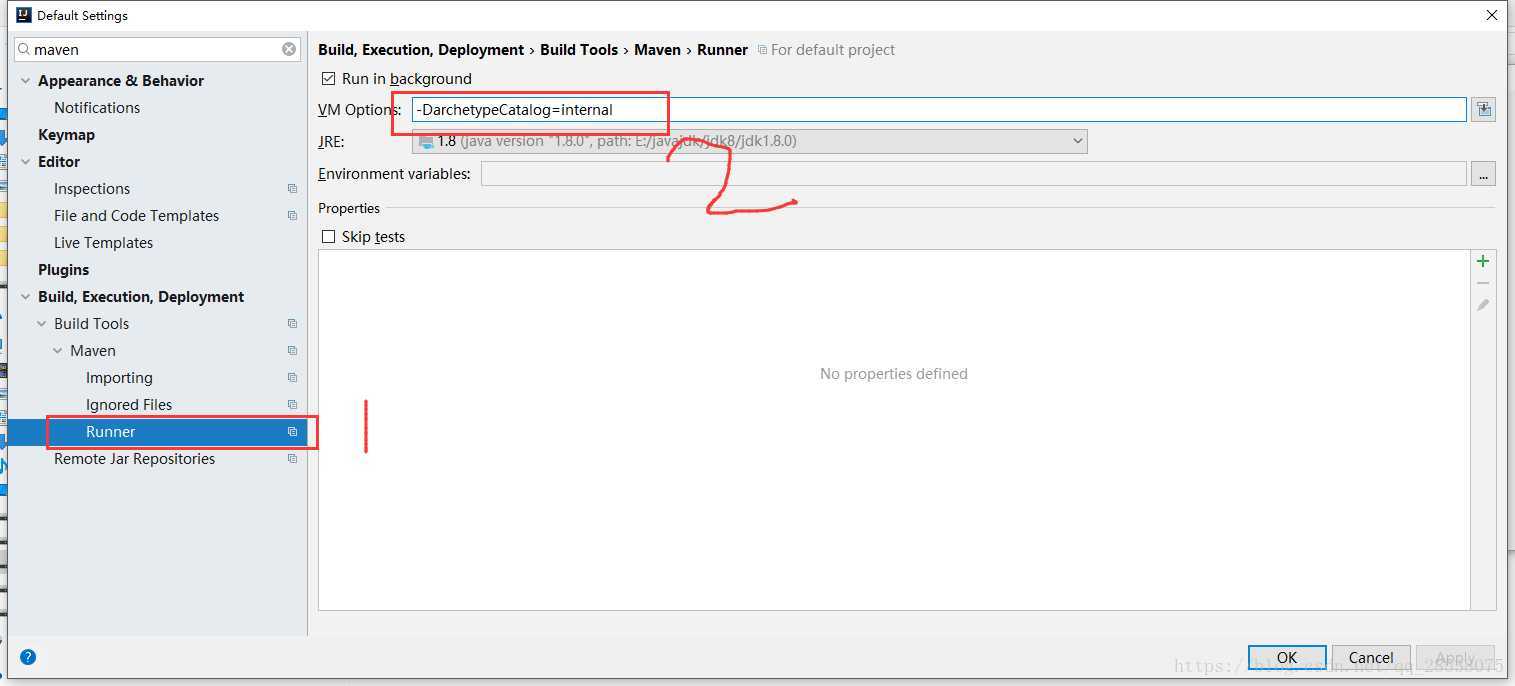Select Notifications settings page
This screenshot has height=686, width=1515.
point(97,108)
